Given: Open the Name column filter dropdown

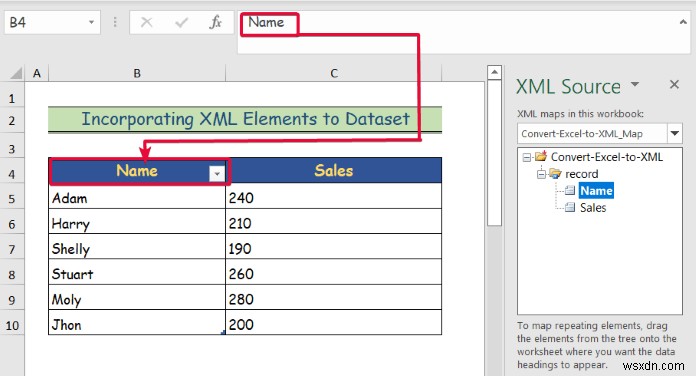Looking at the screenshot, I should pyautogui.click(x=217, y=174).
